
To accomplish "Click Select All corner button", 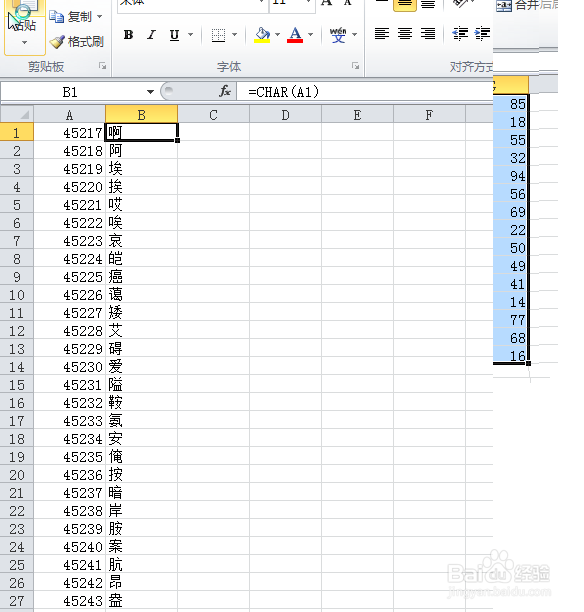I will tap(17, 114).
